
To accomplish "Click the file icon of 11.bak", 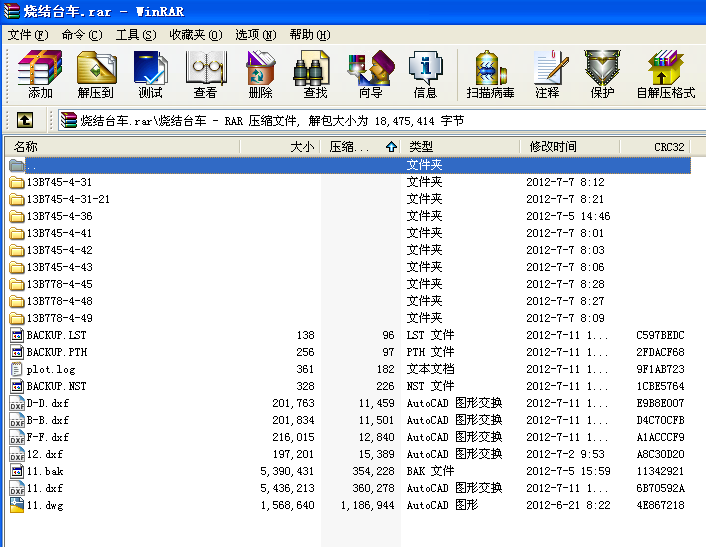I will coord(17,471).
